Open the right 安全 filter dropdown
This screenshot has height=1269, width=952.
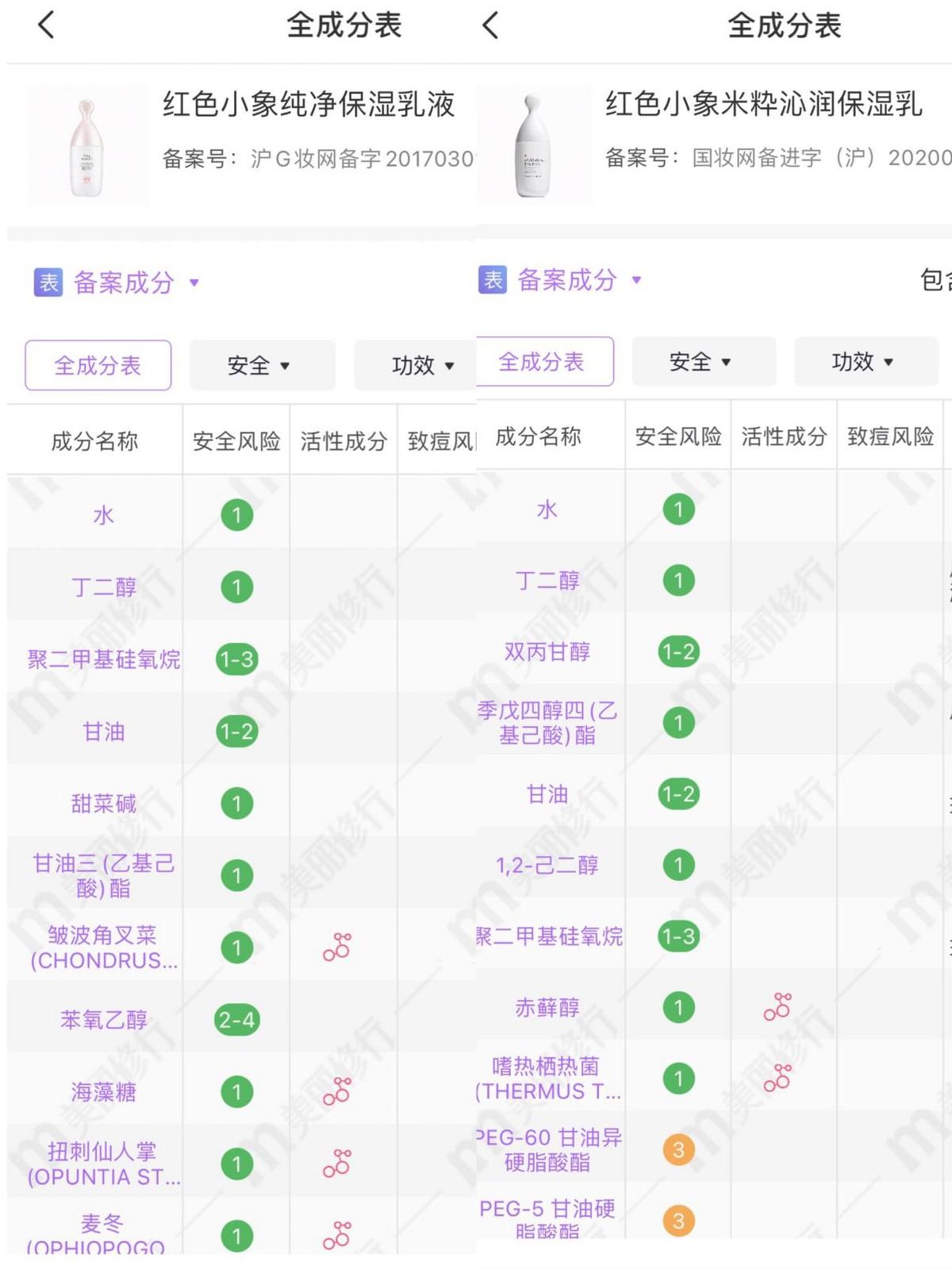704,362
